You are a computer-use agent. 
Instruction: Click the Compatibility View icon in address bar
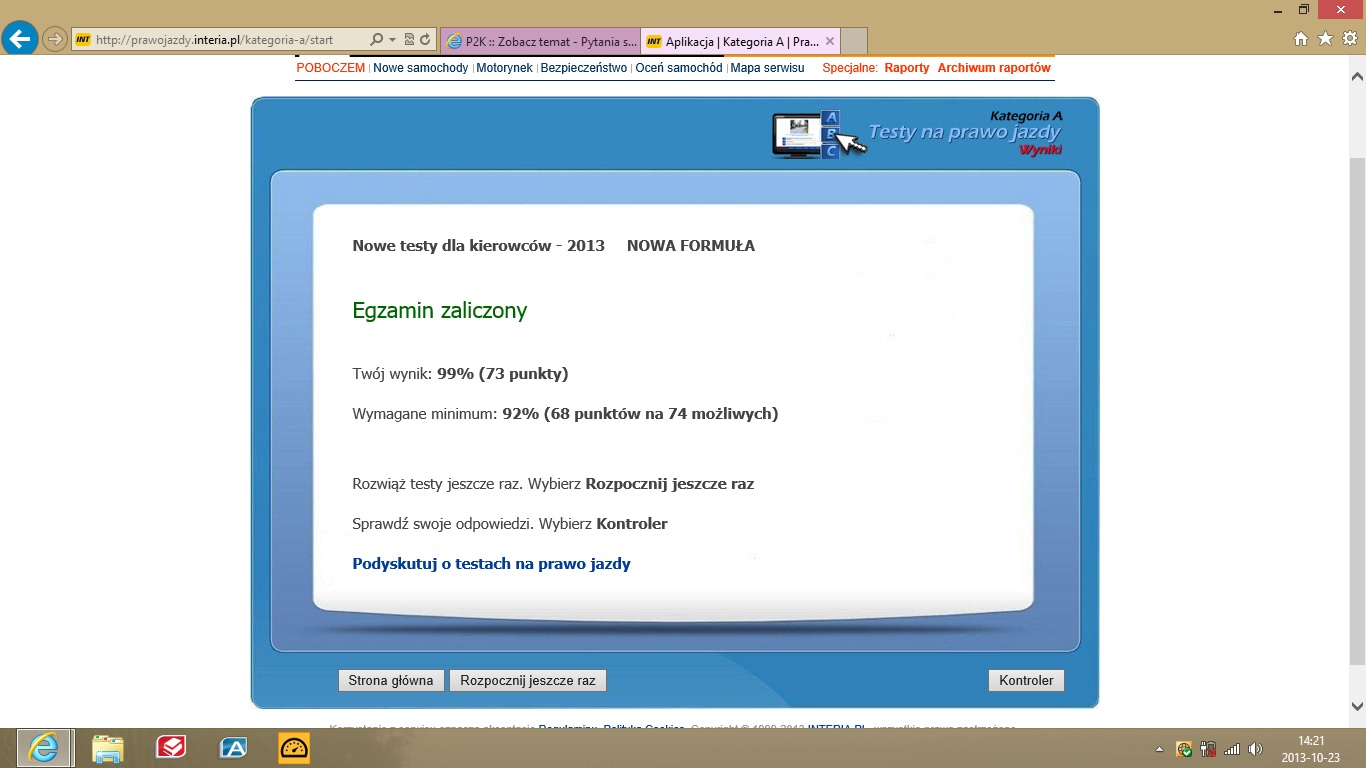408,40
